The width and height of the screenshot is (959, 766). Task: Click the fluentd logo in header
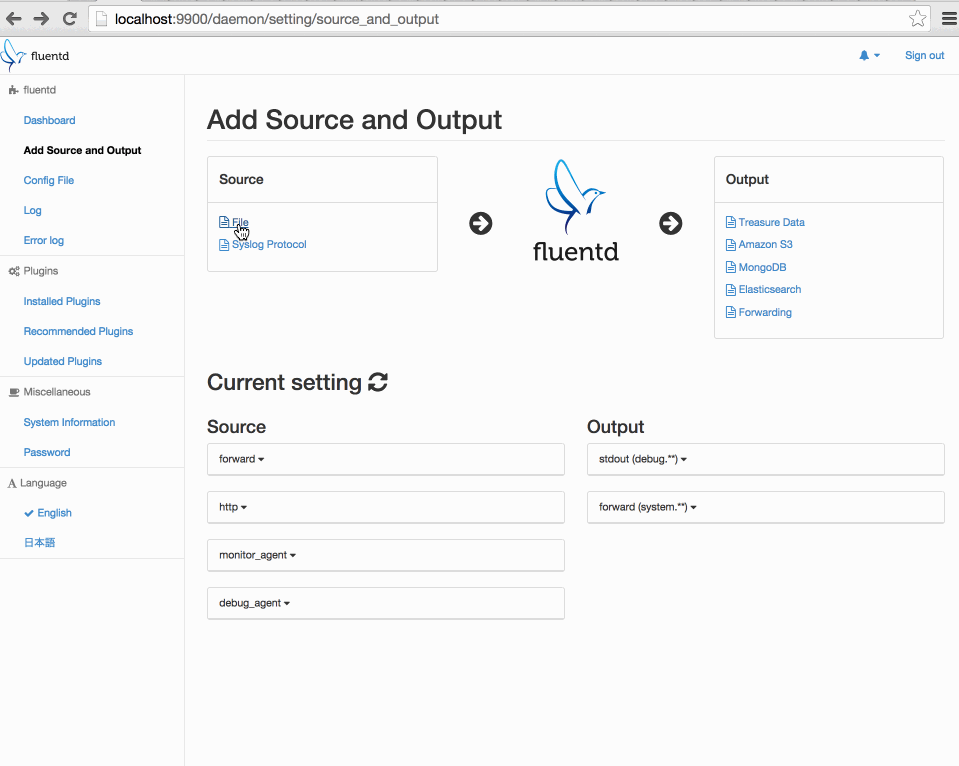pyautogui.click(x=12, y=56)
